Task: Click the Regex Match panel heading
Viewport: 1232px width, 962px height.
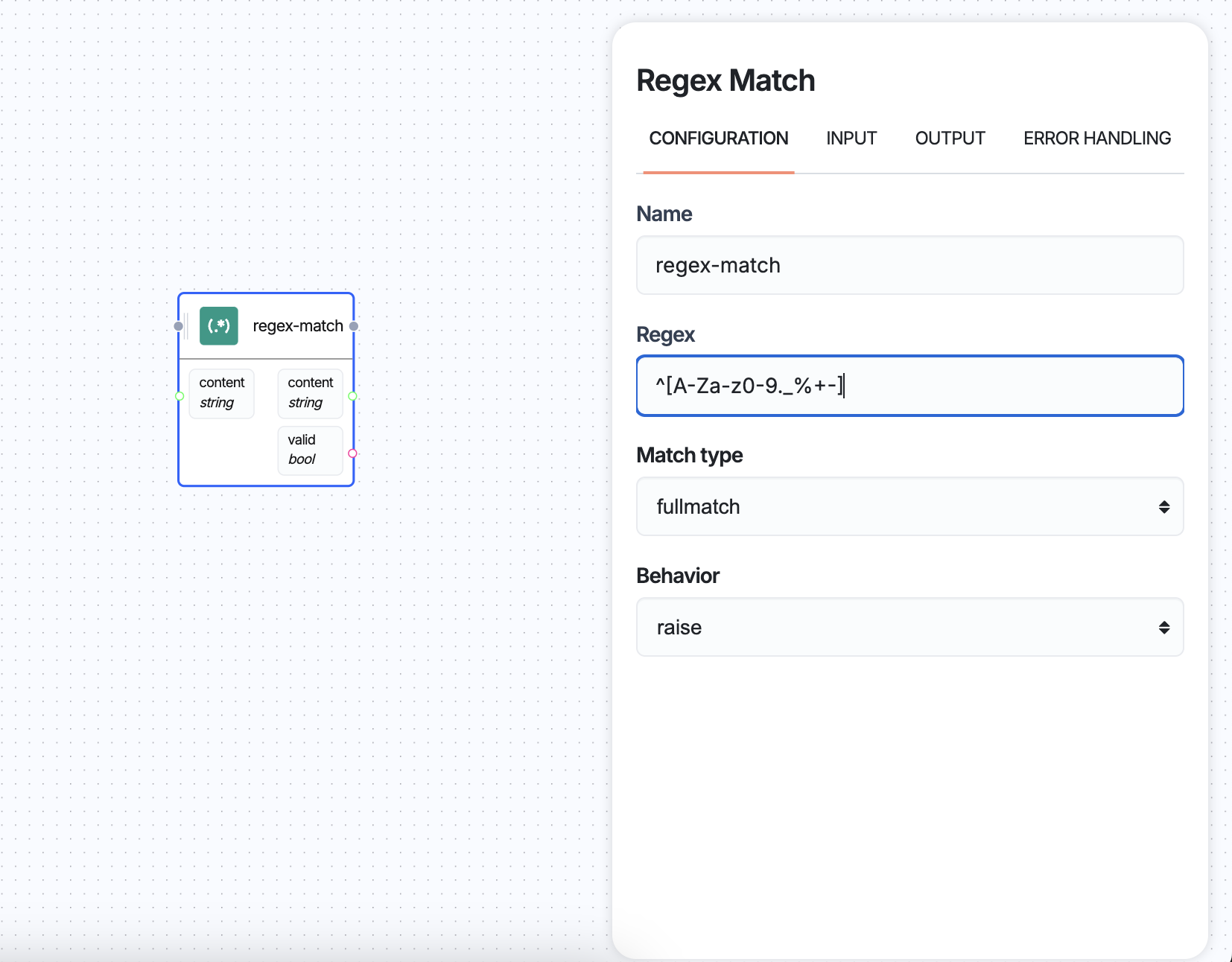Action: click(x=725, y=80)
